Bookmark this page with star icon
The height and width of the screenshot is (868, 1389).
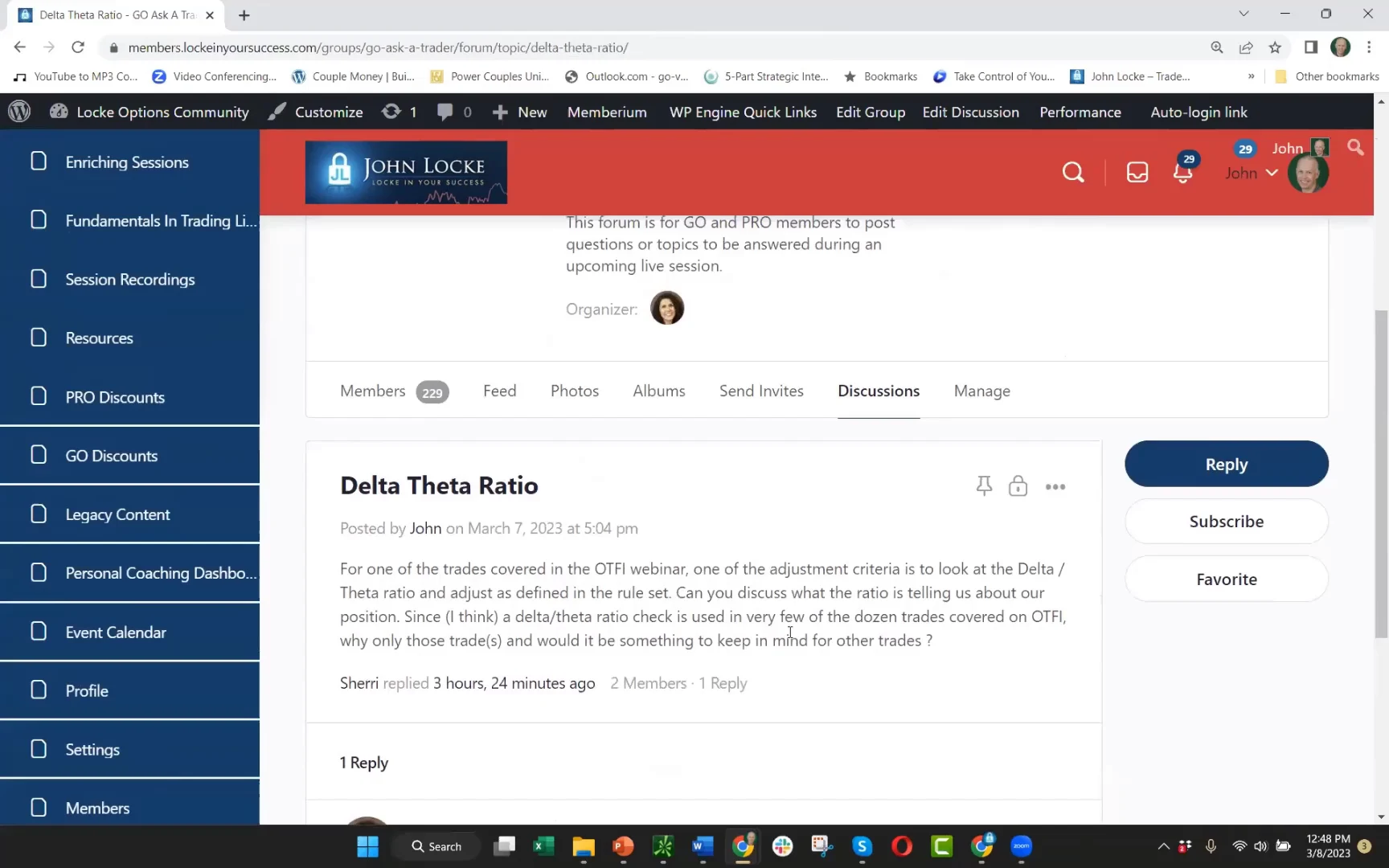[x=1275, y=47]
